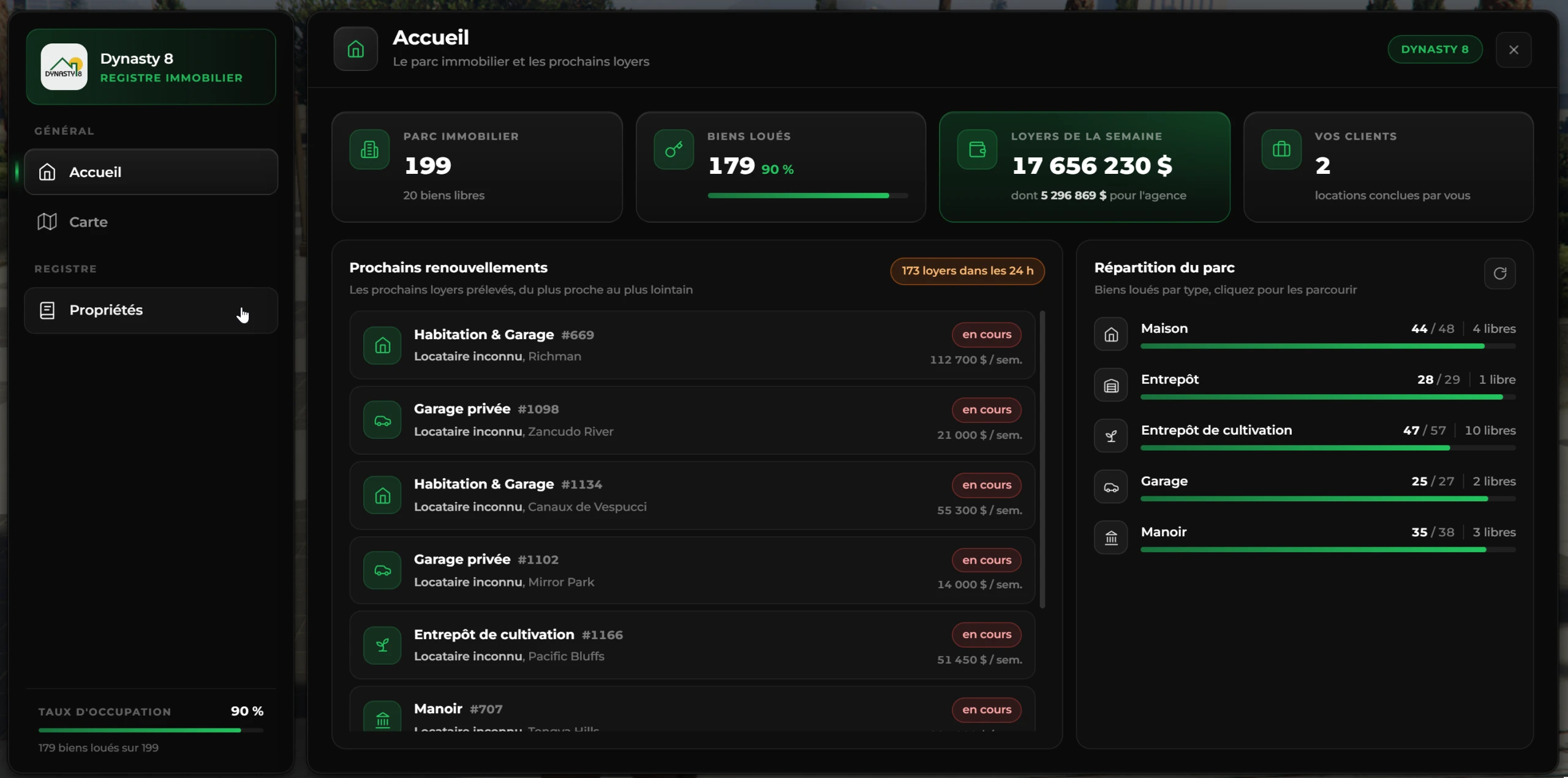This screenshot has width=1568, height=778.
Task: Click the bank icon of Manoir #707
Action: [382, 717]
